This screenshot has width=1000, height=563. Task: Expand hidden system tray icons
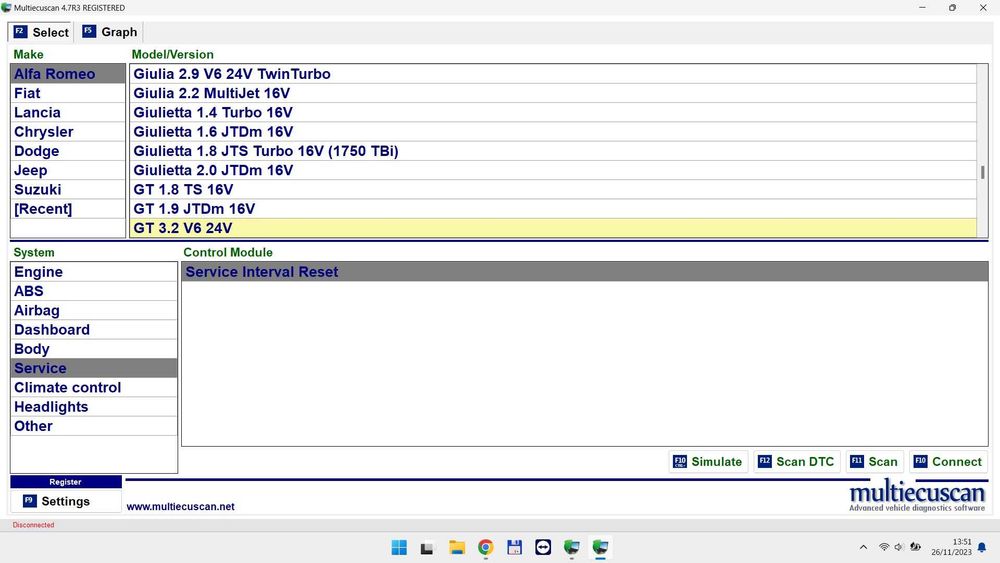click(864, 547)
